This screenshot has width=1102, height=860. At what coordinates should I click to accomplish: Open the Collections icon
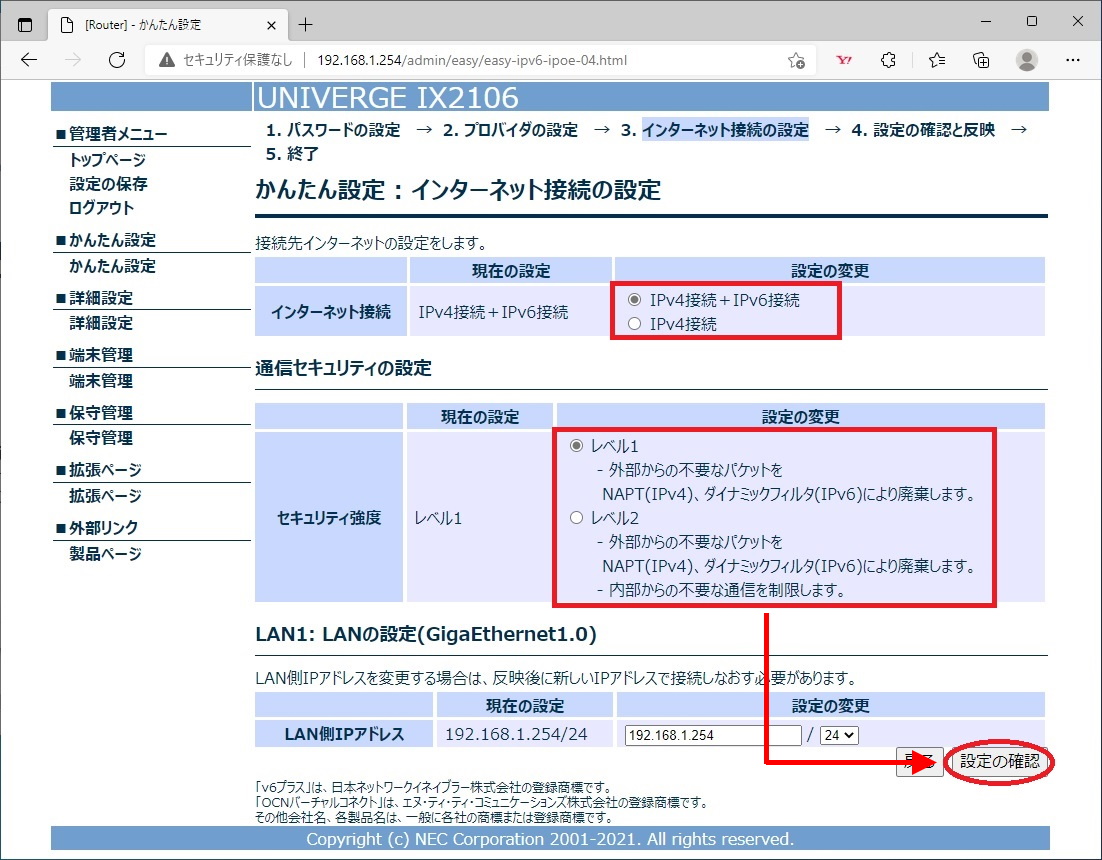tap(981, 60)
